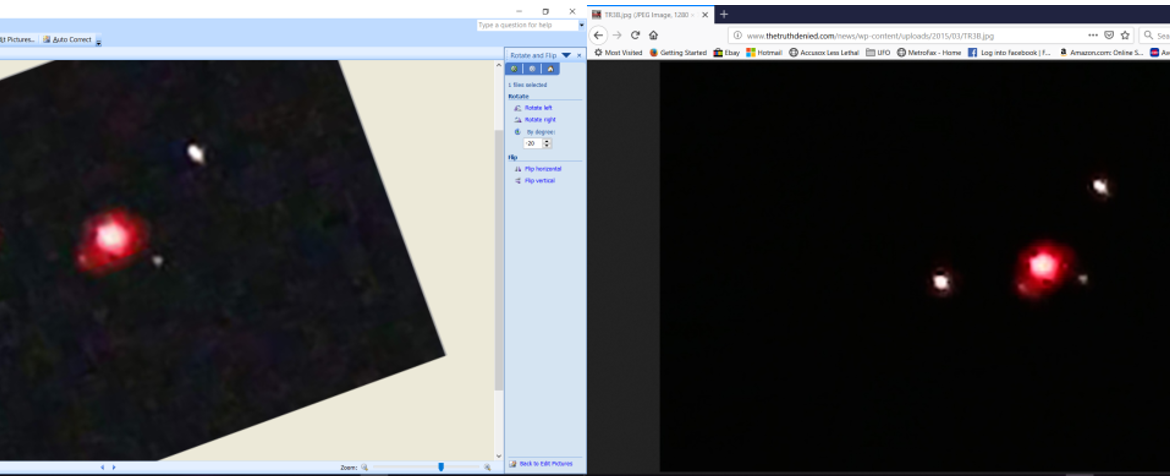1170x476 pixels.
Task: Click the zoom in magnifier icon
Action: (487, 467)
